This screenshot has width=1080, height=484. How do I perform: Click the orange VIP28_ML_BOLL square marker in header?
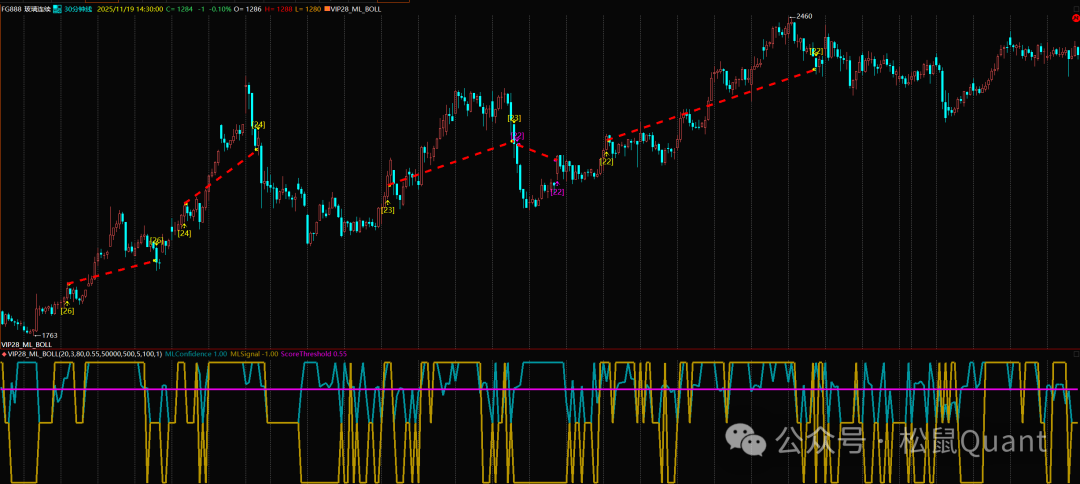(x=327, y=7)
